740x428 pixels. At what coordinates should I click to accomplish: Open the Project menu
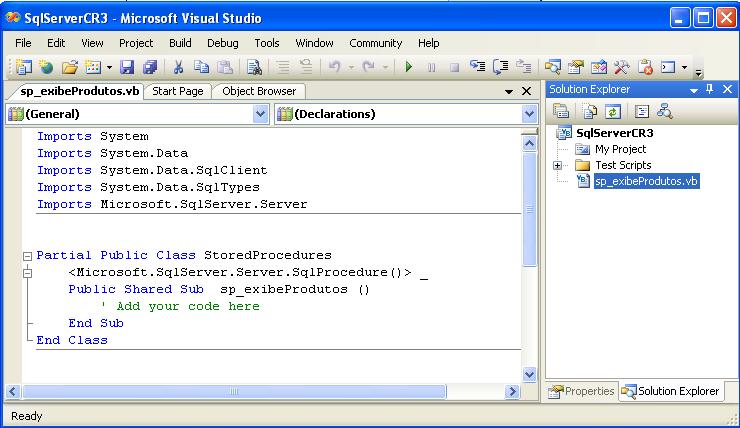click(x=136, y=43)
